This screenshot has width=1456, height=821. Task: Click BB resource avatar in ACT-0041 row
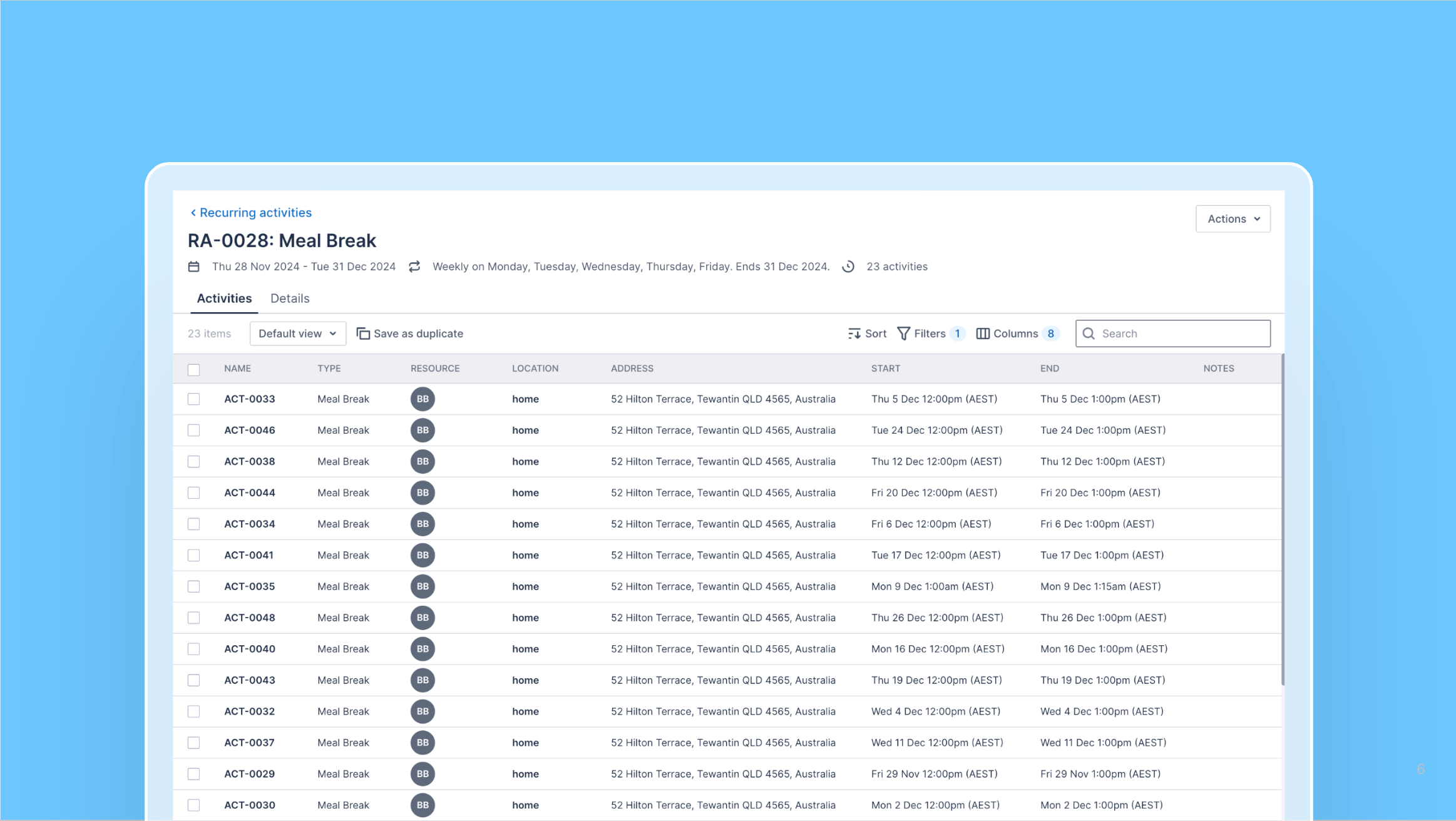coord(423,556)
